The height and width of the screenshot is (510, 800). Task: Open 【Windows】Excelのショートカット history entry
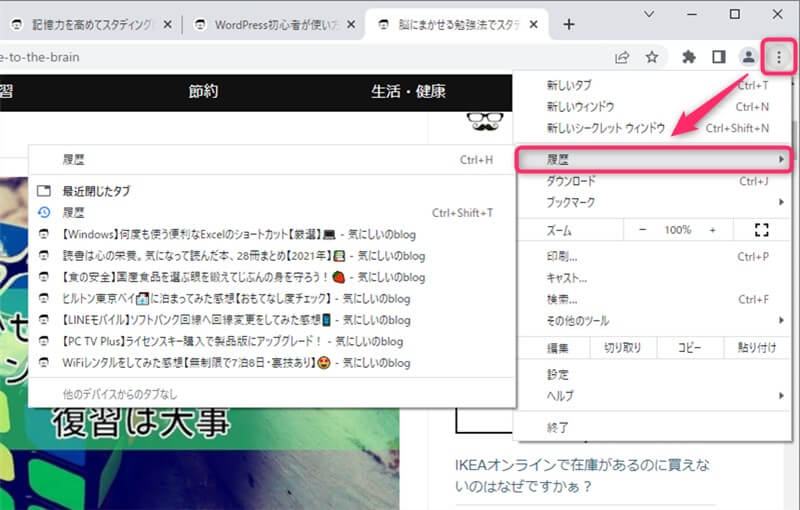pyautogui.click(x=272, y=234)
